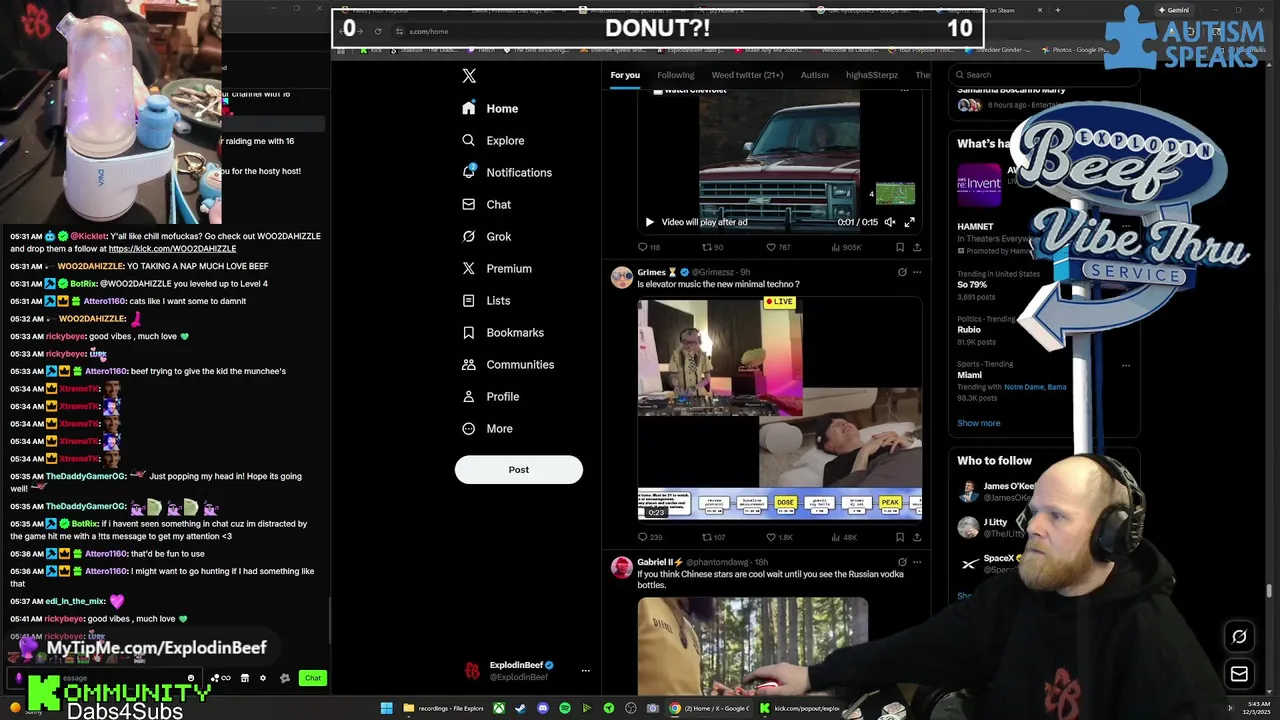Open the Rubio trending topic
Screen dimensions: 1280x720
point(969,329)
